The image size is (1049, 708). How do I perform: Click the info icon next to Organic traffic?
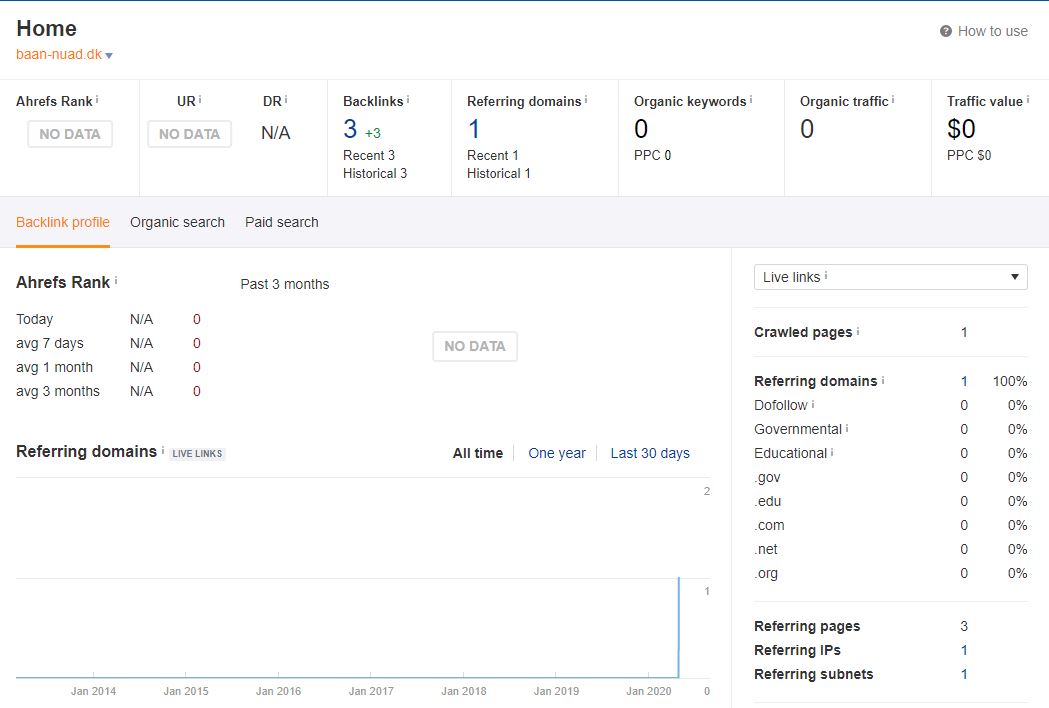click(893, 100)
